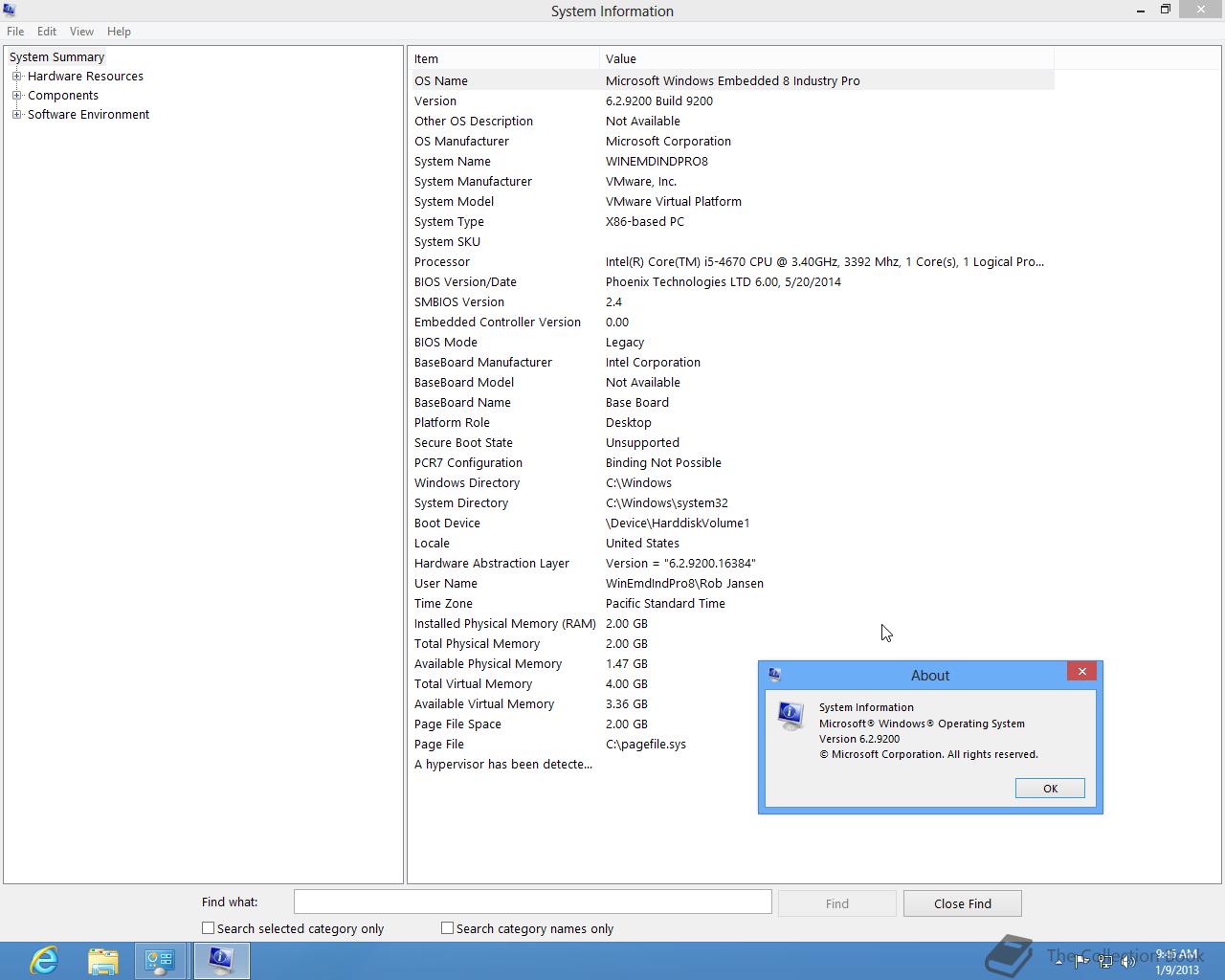Select the System Name row
The width and height of the screenshot is (1225, 980).
click(732, 161)
